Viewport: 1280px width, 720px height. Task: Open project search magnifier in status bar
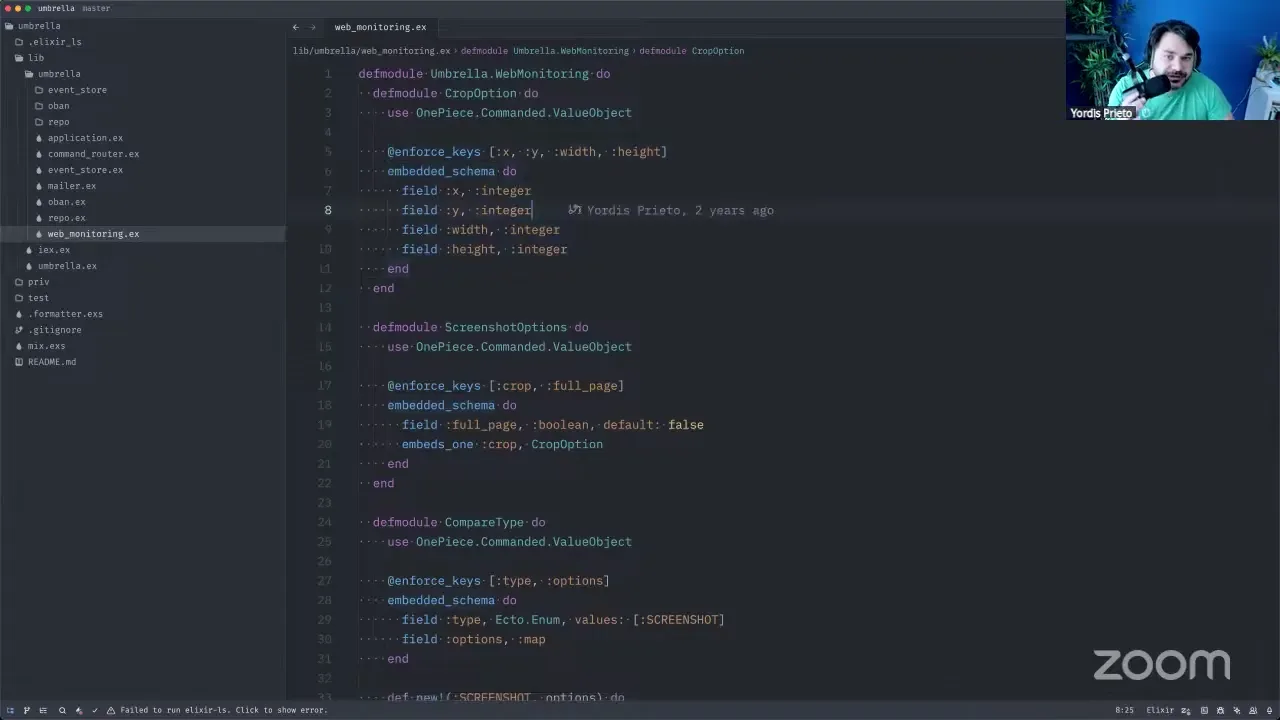tap(62, 710)
